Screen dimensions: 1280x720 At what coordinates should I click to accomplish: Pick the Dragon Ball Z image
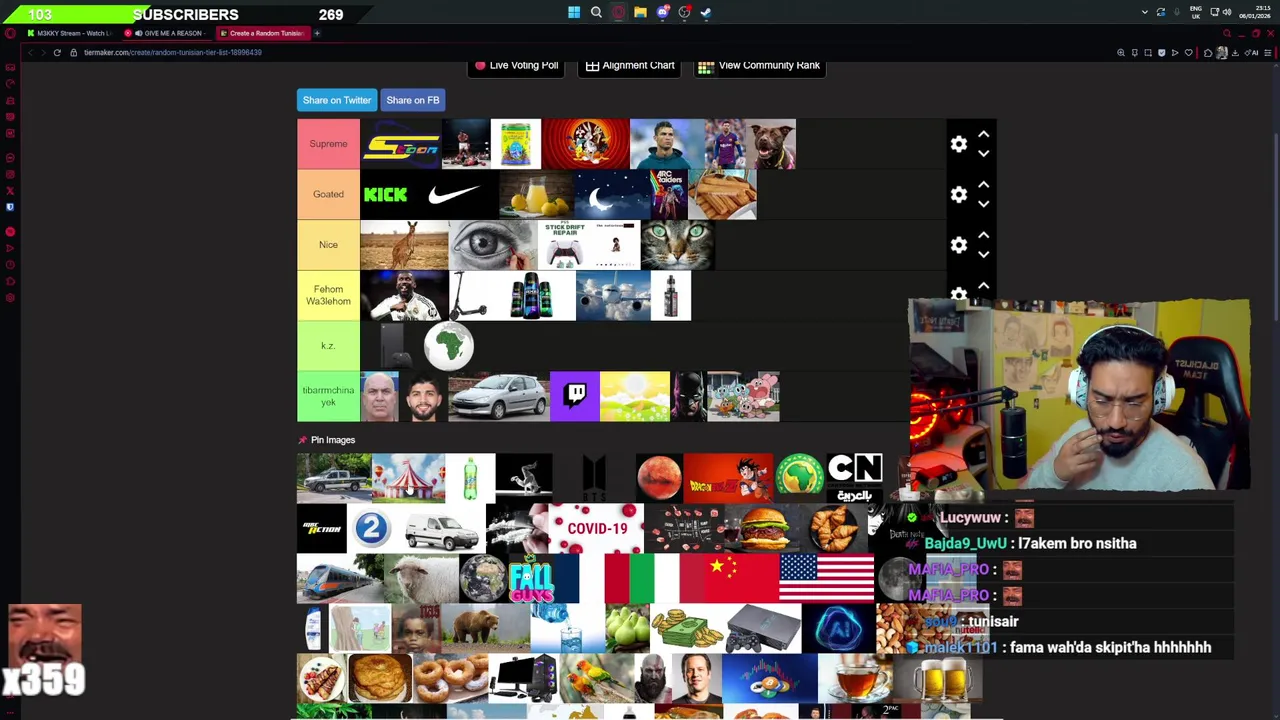tap(728, 478)
